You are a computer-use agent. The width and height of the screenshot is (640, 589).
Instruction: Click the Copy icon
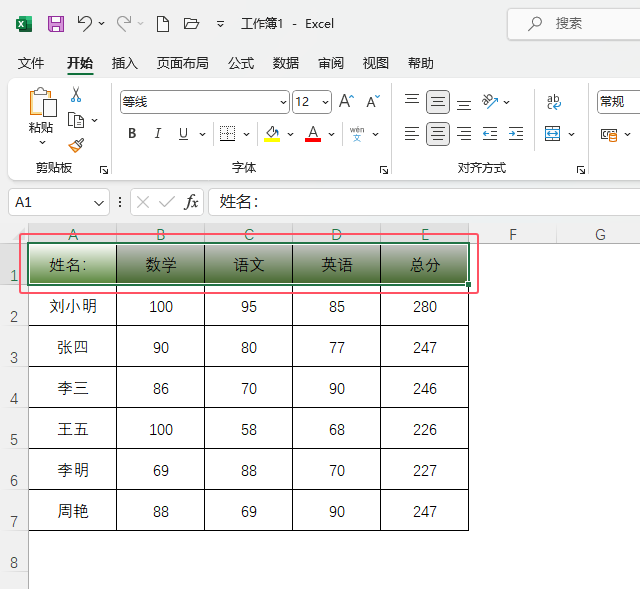coord(76,120)
